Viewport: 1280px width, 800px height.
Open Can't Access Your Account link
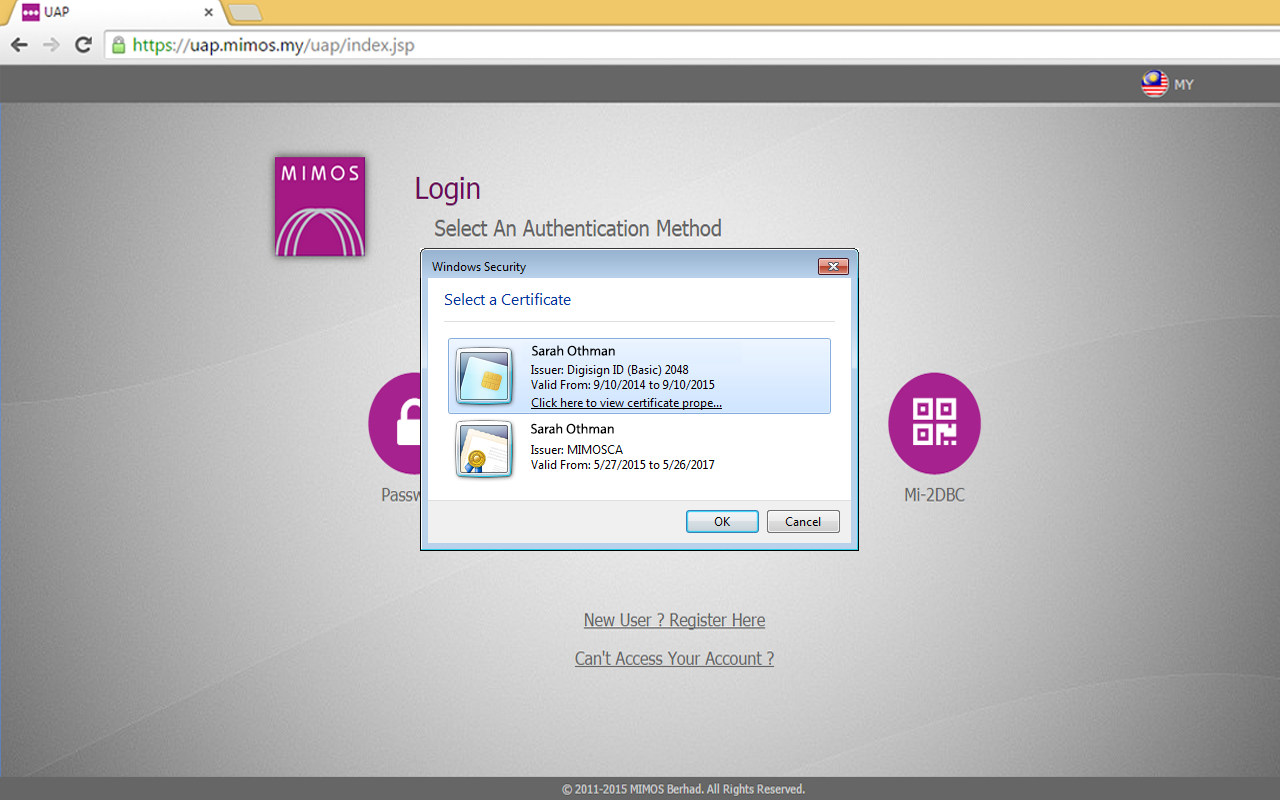point(674,658)
